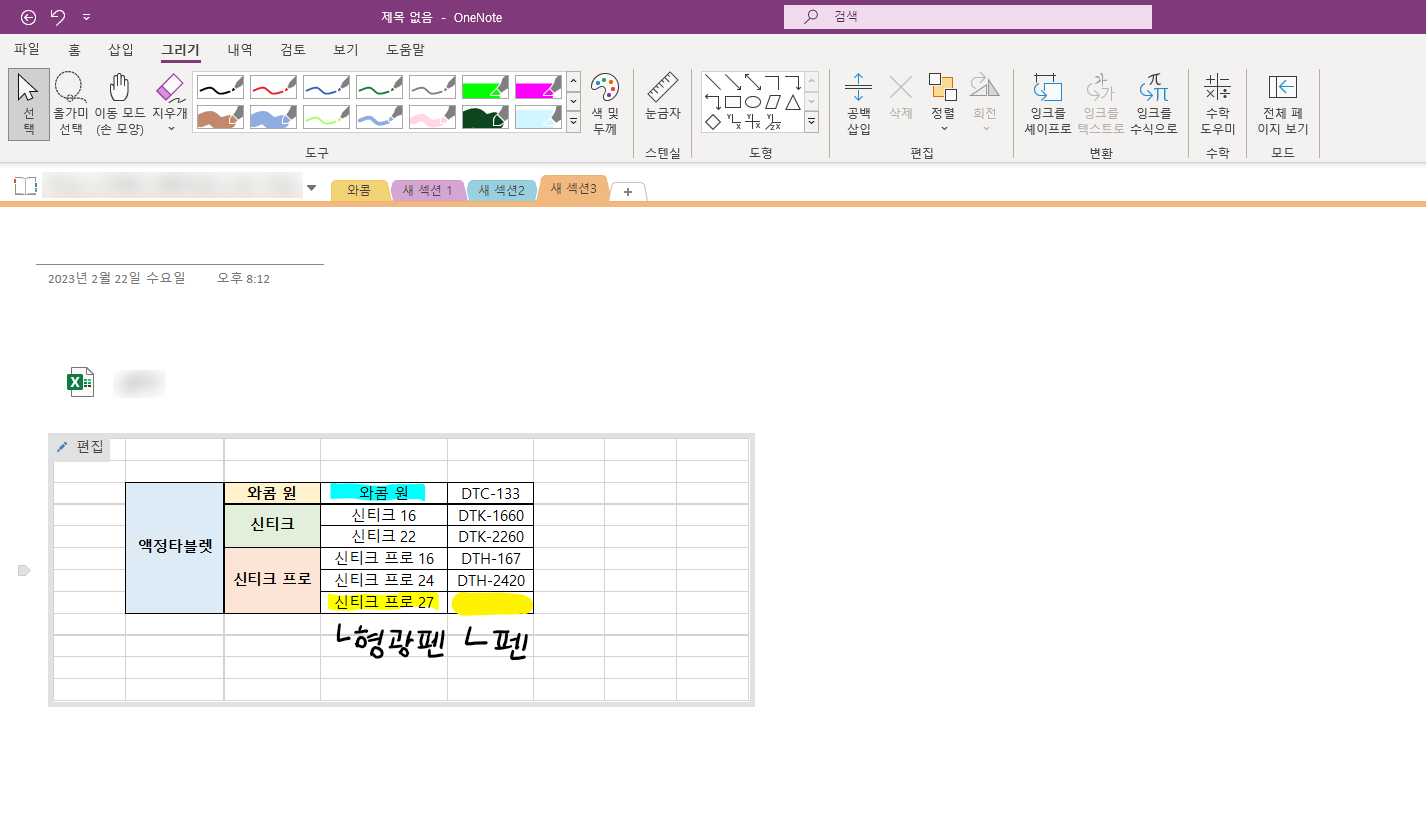The height and width of the screenshot is (835, 1426).
Task: Undo the last action
Action: coord(57,17)
